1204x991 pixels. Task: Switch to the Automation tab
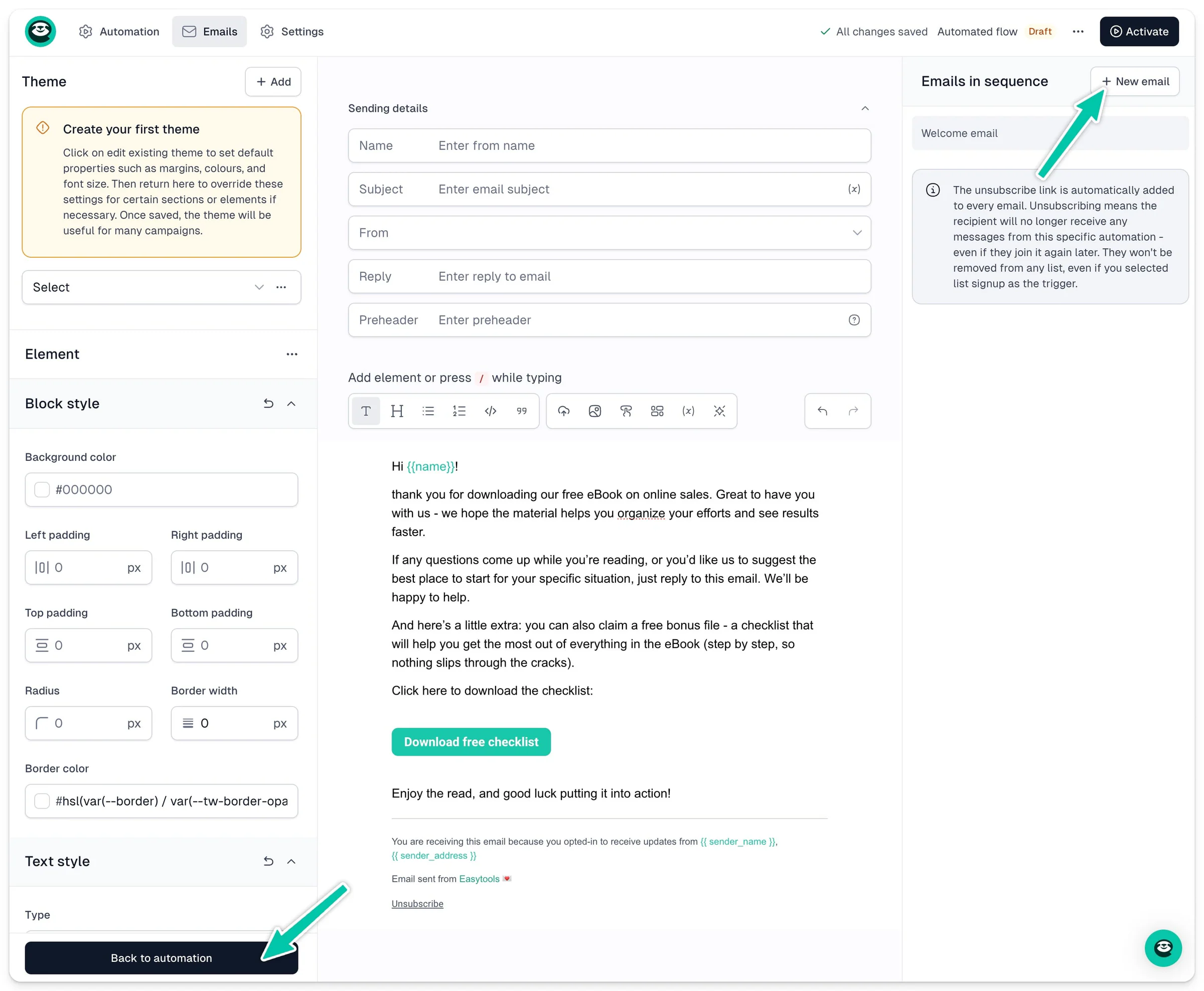119,32
